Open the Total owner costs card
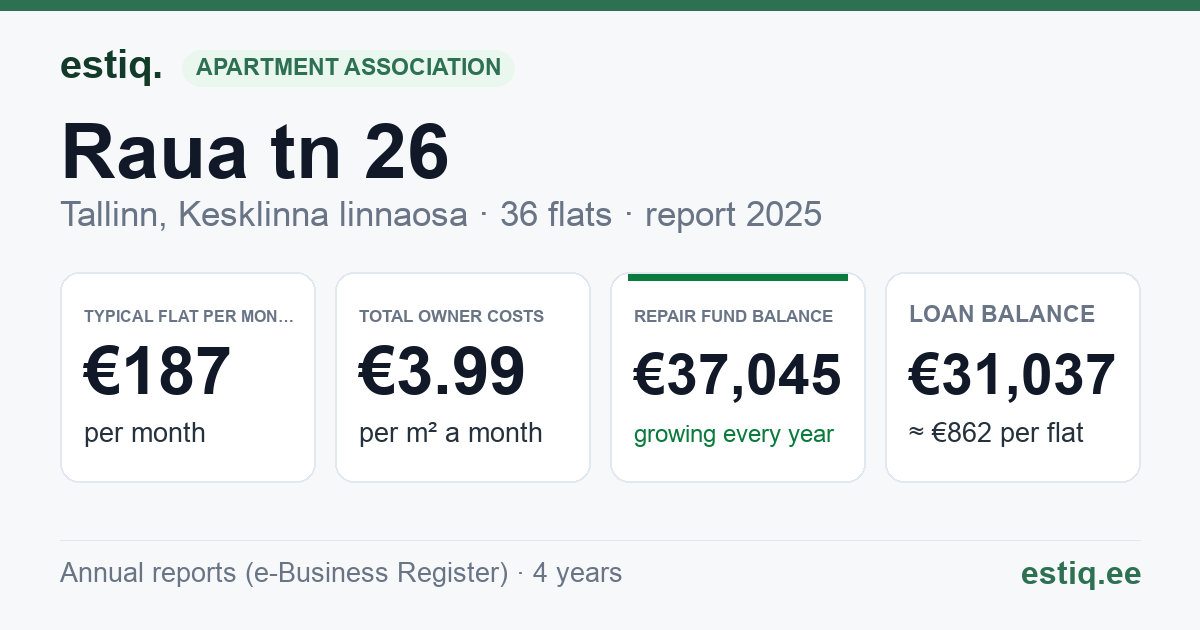The image size is (1200, 630). pos(463,378)
